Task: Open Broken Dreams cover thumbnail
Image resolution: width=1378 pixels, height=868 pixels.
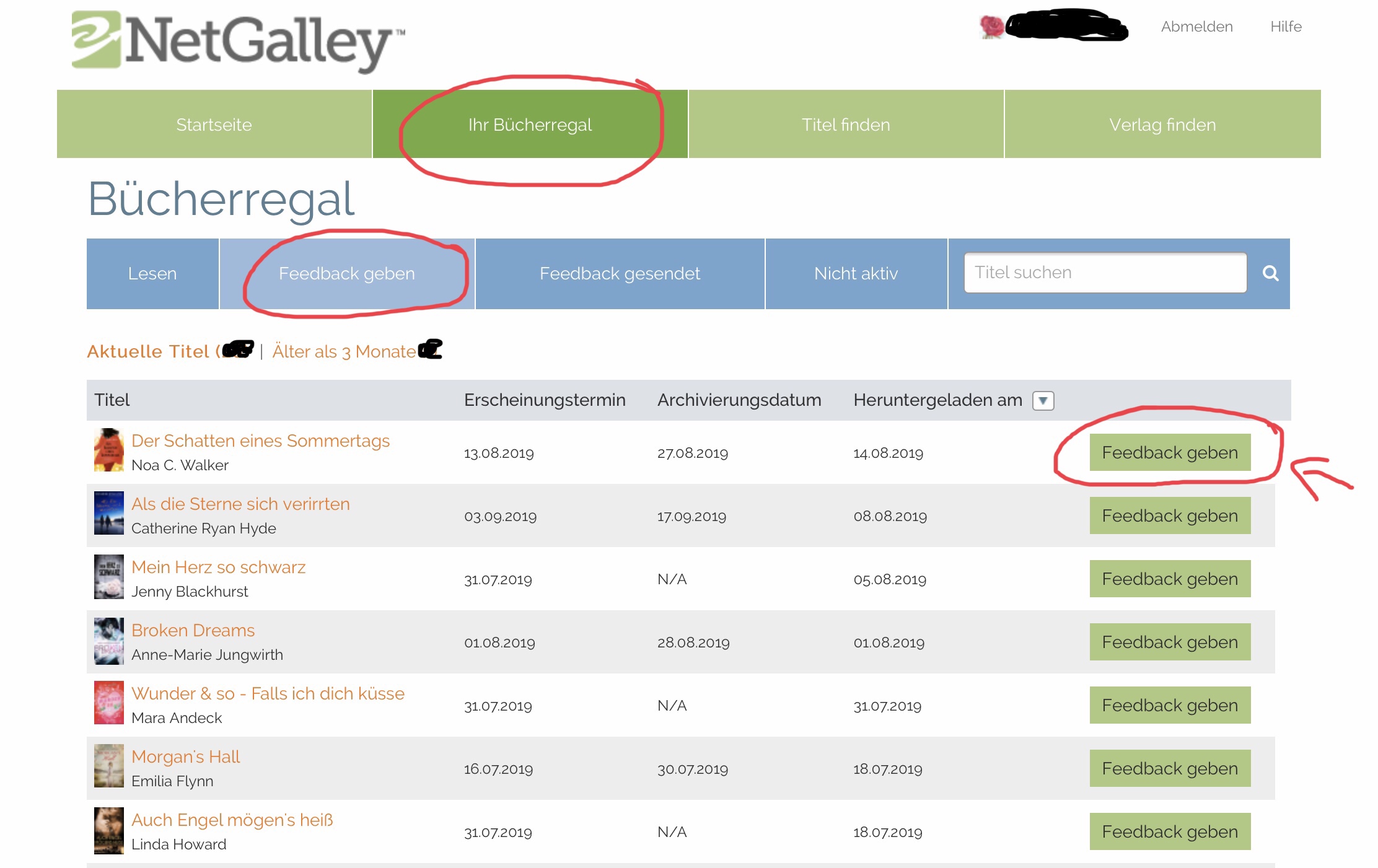Action: 108,640
